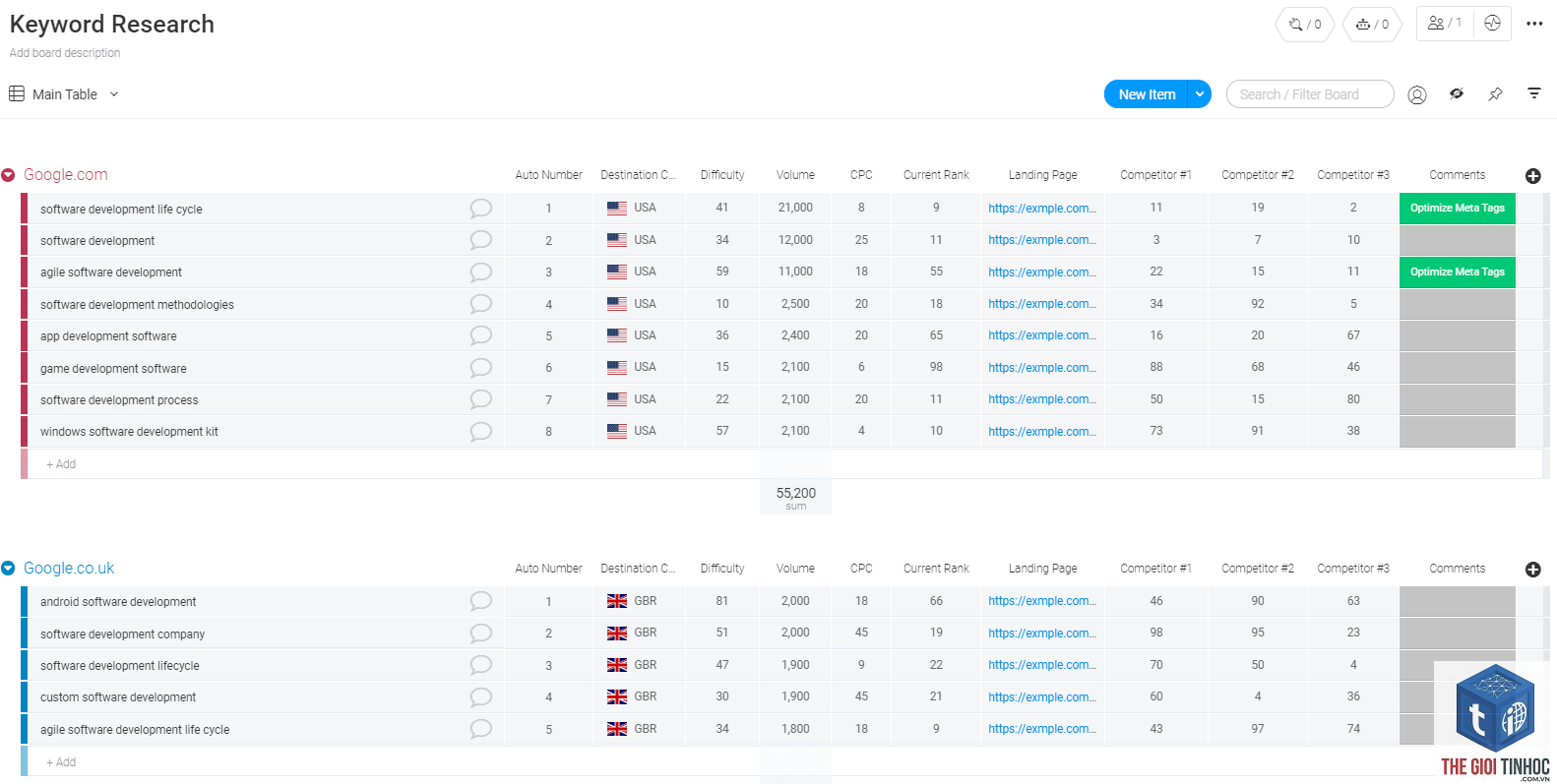1557x784 pixels.
Task: Select the windows software development kit item name
Action: coord(129,432)
